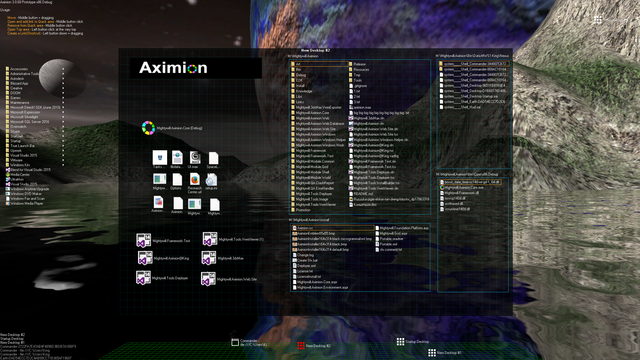Switch to New Desktop #2 red grid
This screenshot has width=640, height=360.
[x=301, y=345]
